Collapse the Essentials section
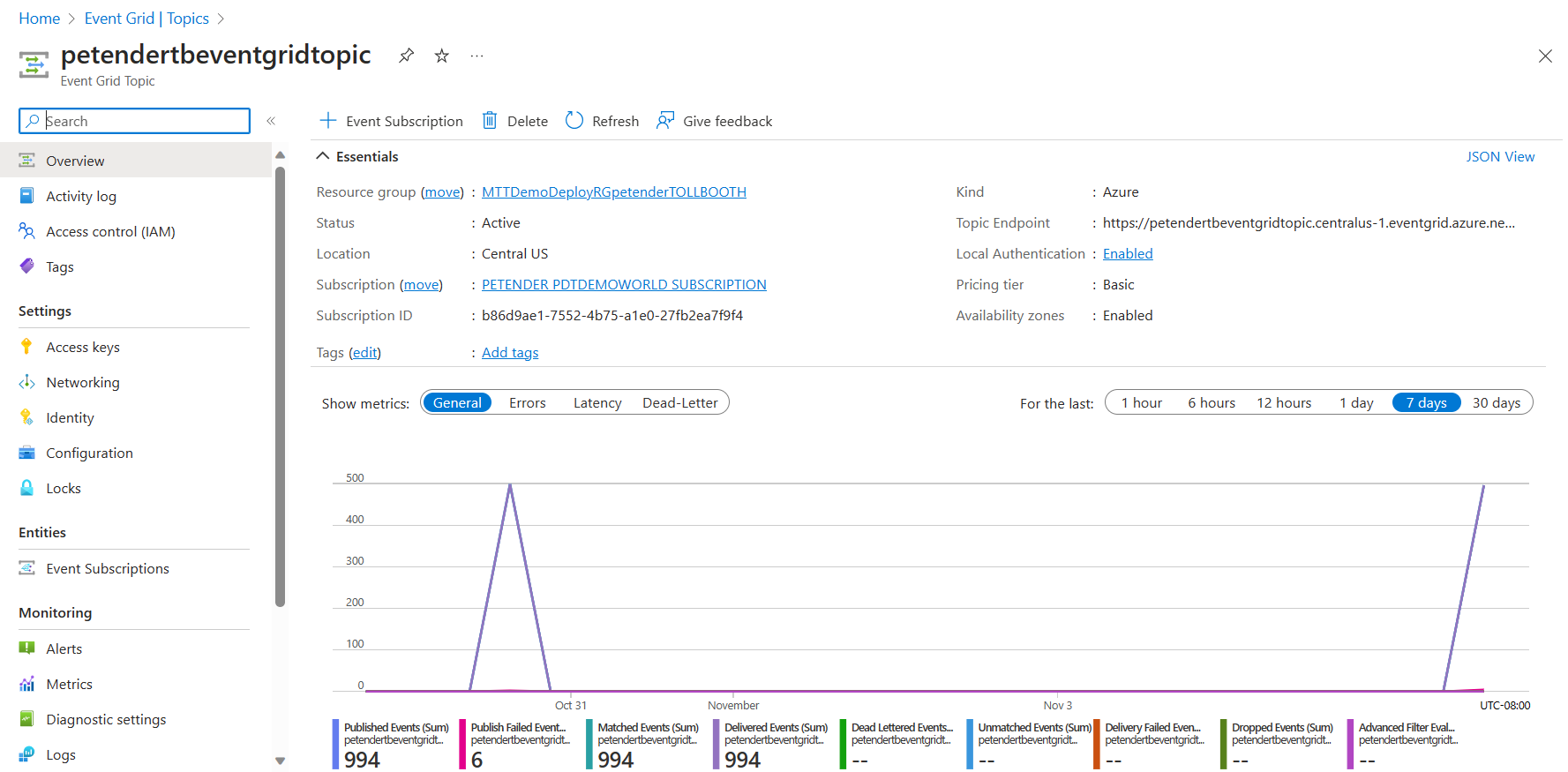The width and height of the screenshot is (1568, 772). click(323, 156)
